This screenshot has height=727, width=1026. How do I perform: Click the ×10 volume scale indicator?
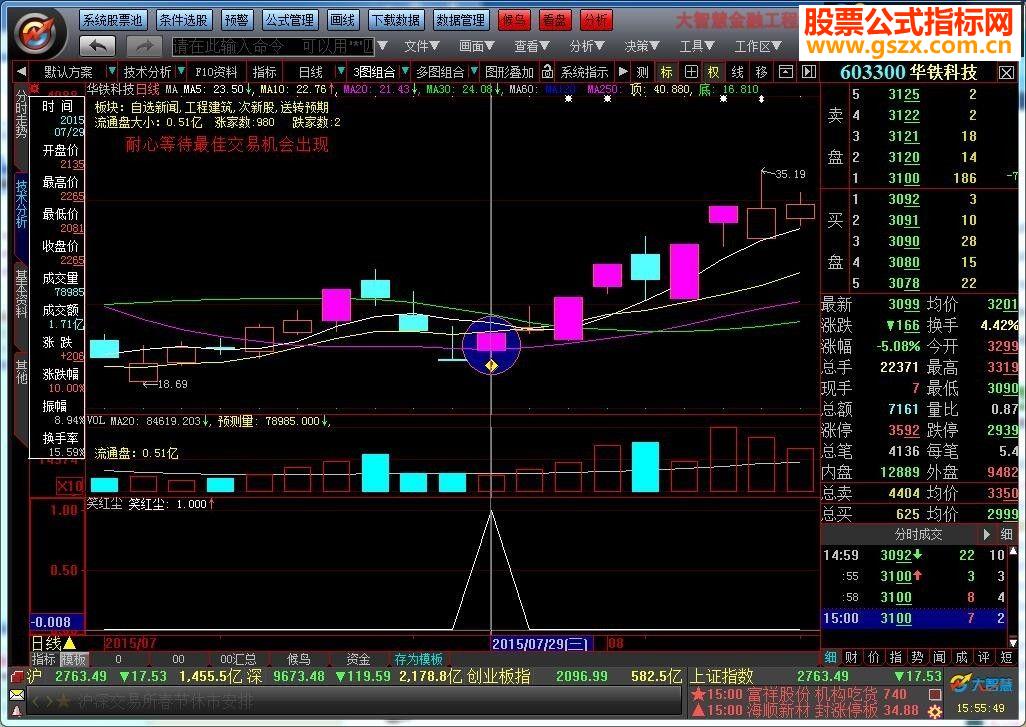pos(70,486)
